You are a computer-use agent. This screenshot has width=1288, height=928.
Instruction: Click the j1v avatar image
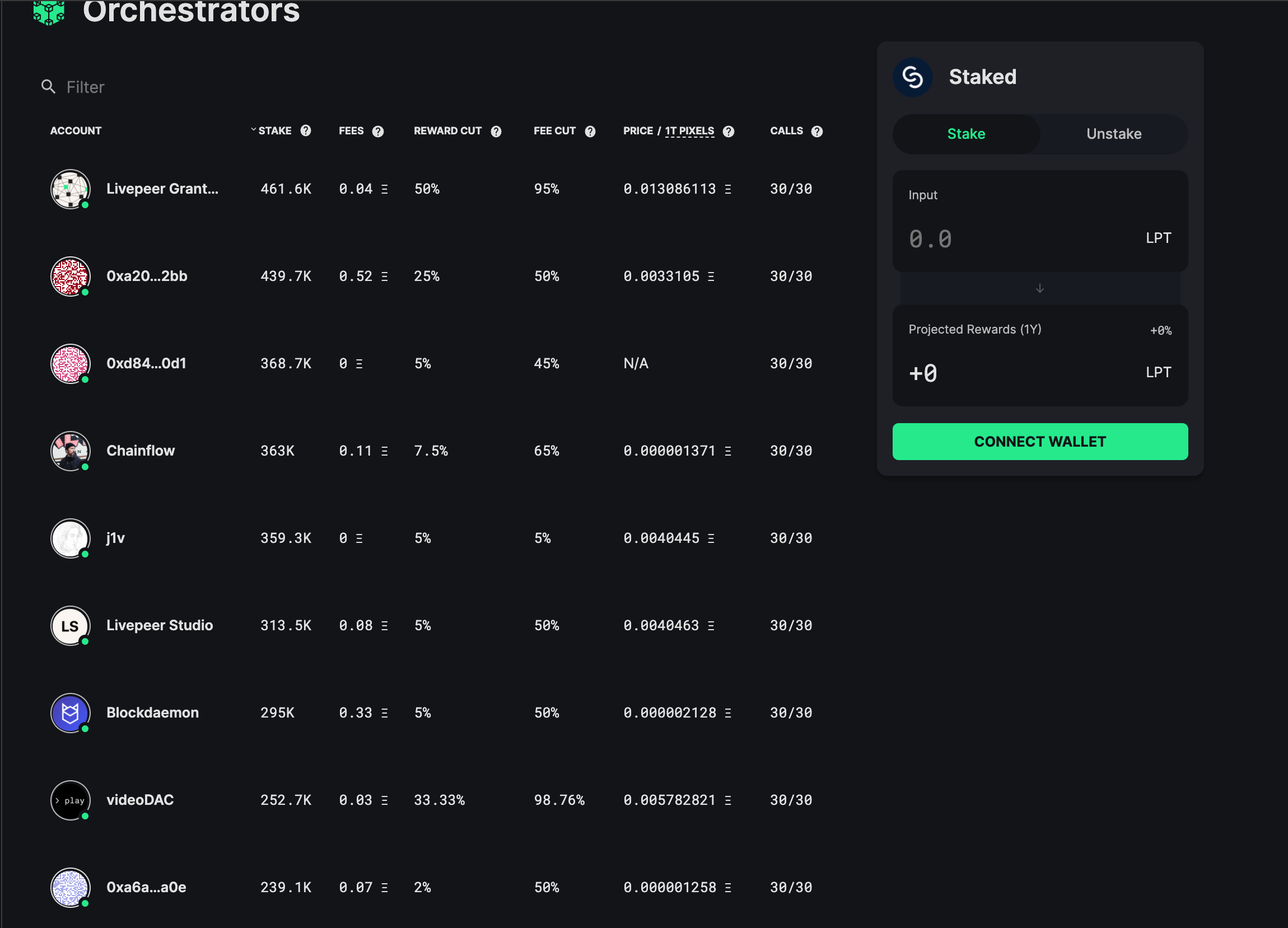pyautogui.click(x=71, y=538)
